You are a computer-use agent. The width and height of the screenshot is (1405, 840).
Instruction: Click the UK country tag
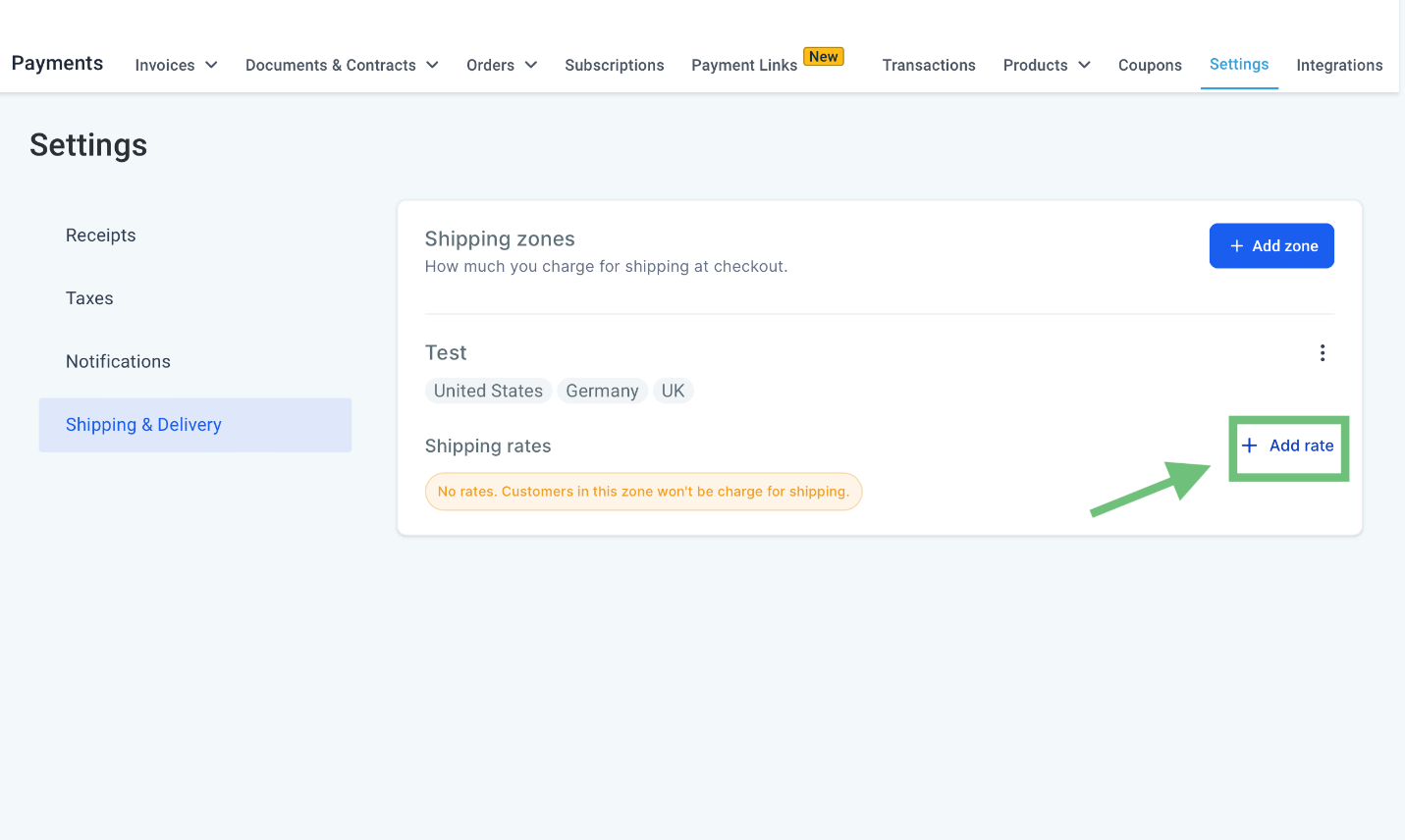(673, 391)
